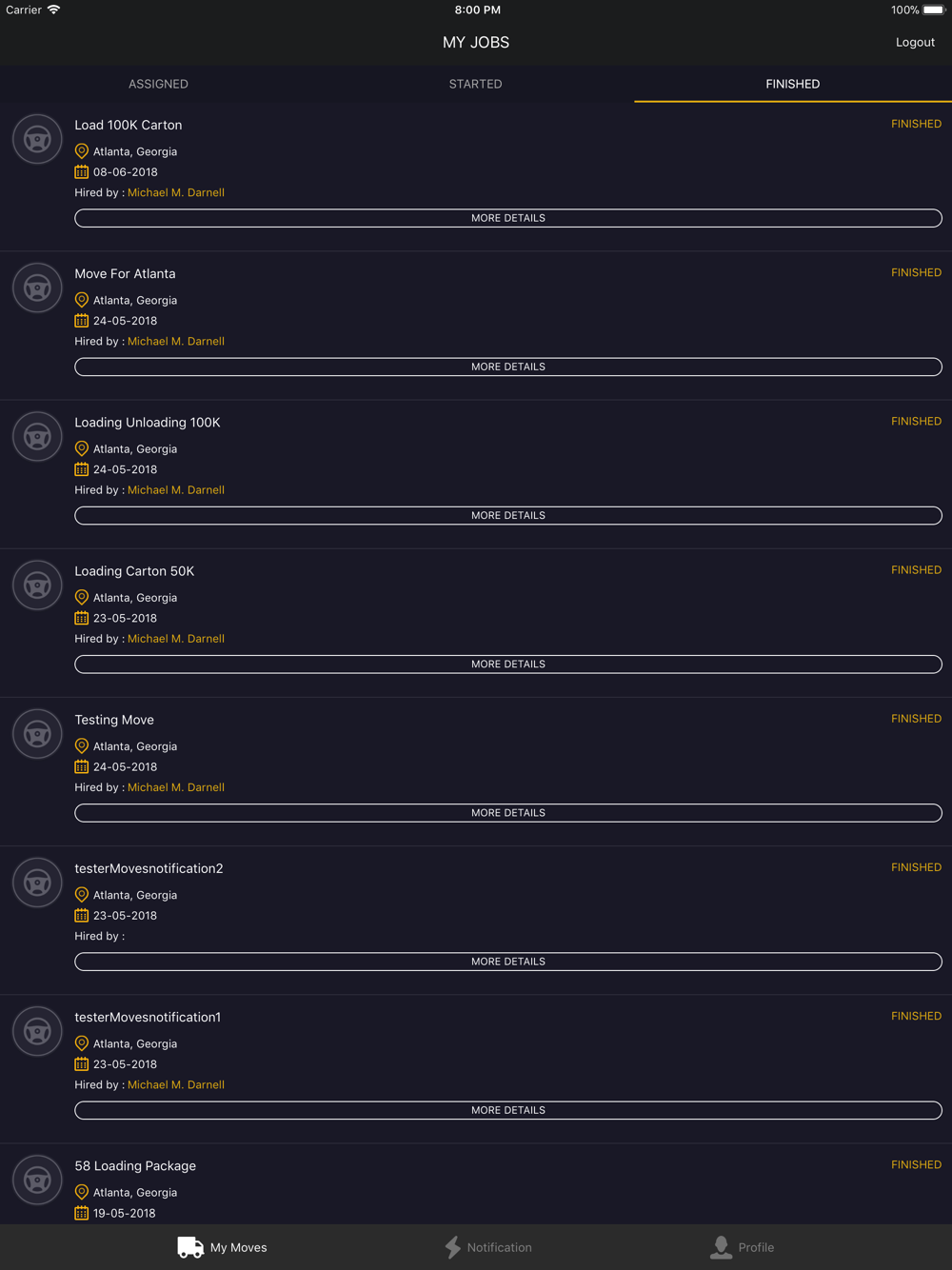The height and width of the screenshot is (1270, 952).
Task: Switch to the STARTED tab
Action: point(475,84)
